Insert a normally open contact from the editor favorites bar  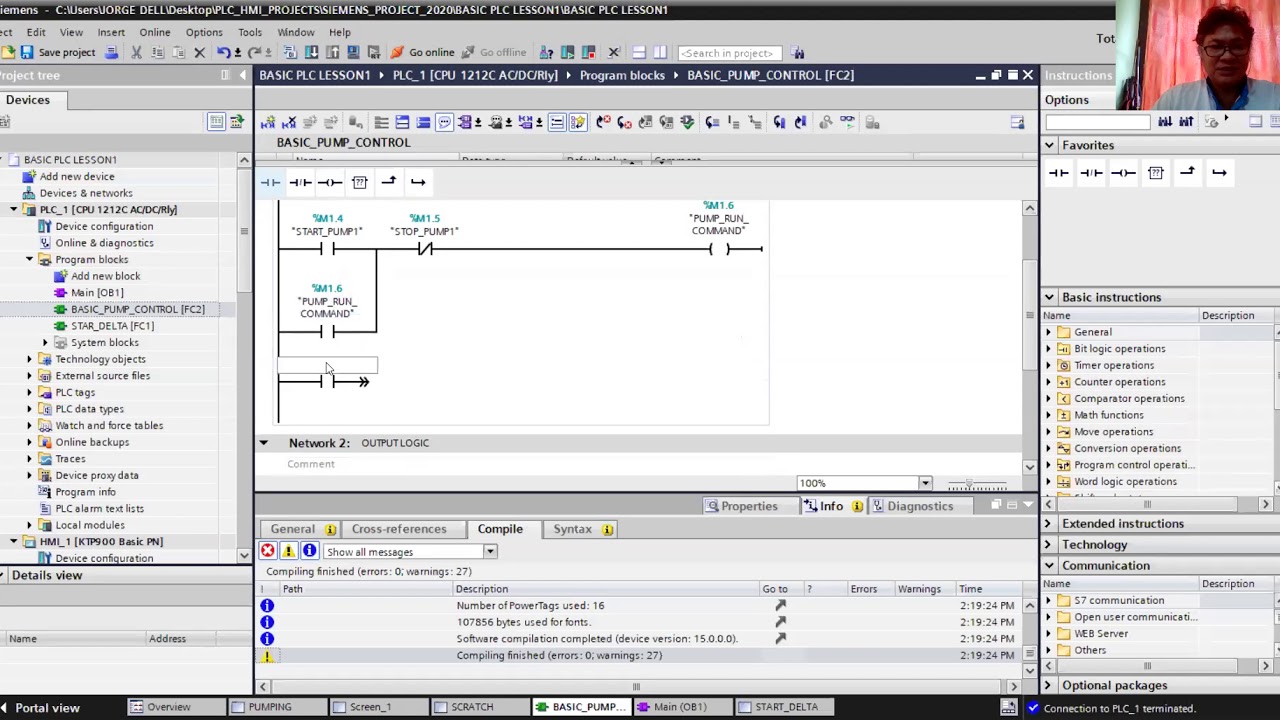pos(270,182)
